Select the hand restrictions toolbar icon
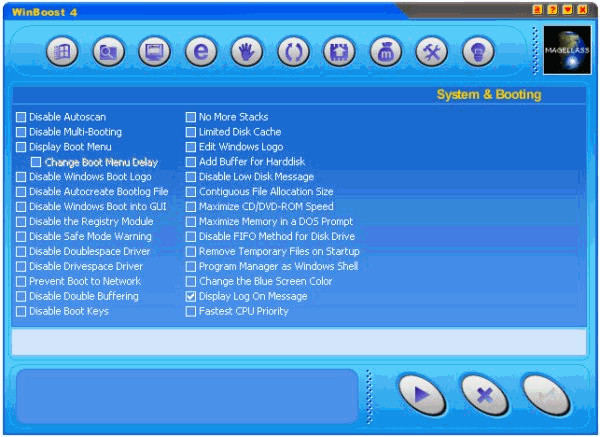Image resolution: width=600 pixels, height=437 pixels. pyautogui.click(x=247, y=52)
